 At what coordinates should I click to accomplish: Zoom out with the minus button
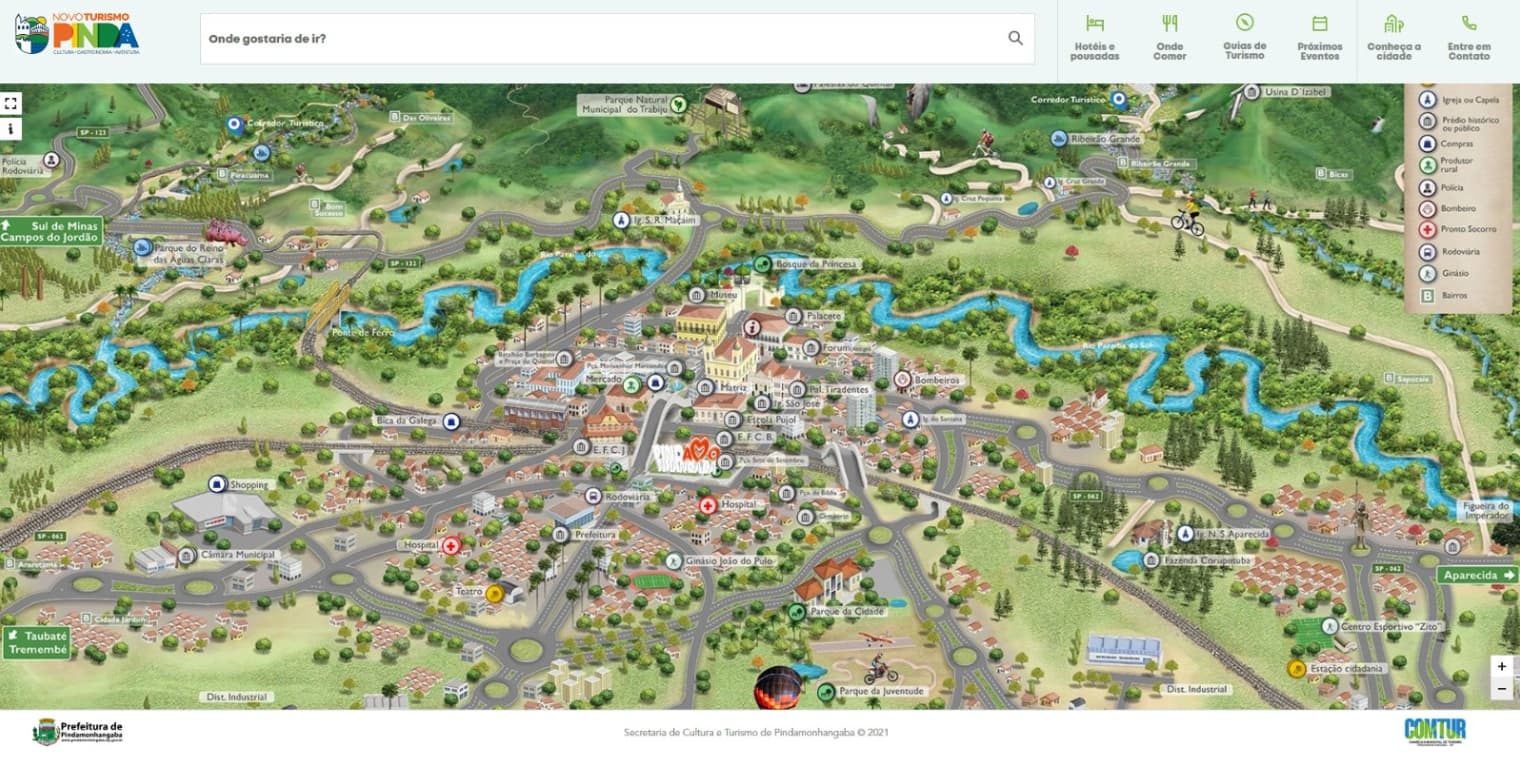point(1501,689)
